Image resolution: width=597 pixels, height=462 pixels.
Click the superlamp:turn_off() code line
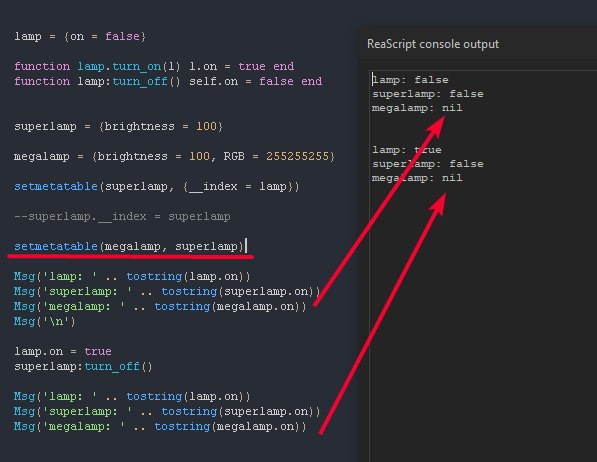coord(83,366)
